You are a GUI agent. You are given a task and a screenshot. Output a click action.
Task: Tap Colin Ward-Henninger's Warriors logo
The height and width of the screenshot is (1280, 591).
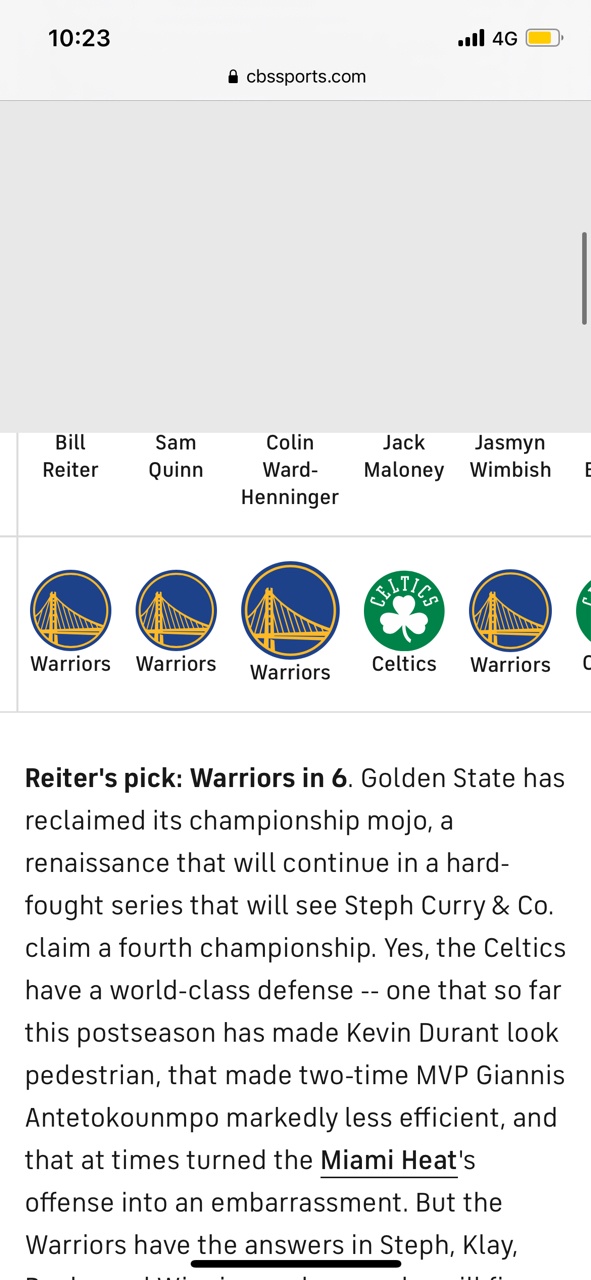pos(290,610)
